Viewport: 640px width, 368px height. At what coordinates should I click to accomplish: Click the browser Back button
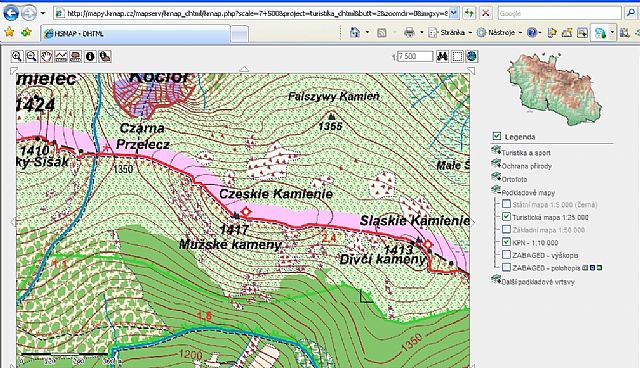pos(11,13)
